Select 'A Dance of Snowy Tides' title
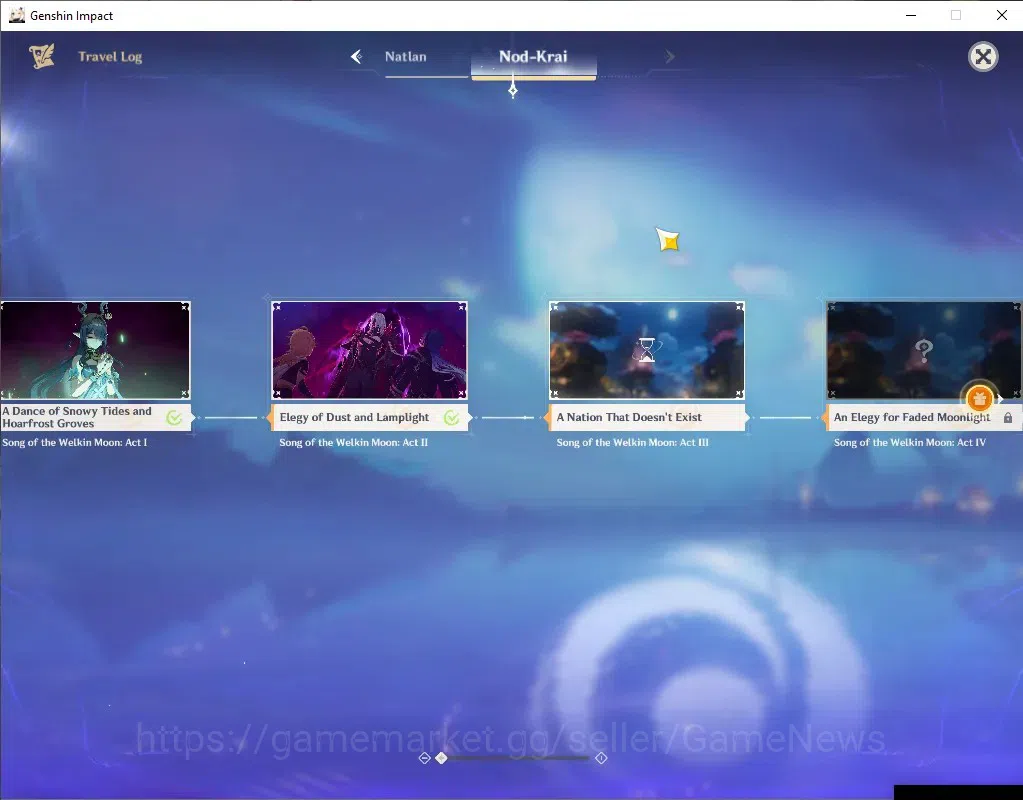1023x800 pixels. pyautogui.click(x=77, y=417)
